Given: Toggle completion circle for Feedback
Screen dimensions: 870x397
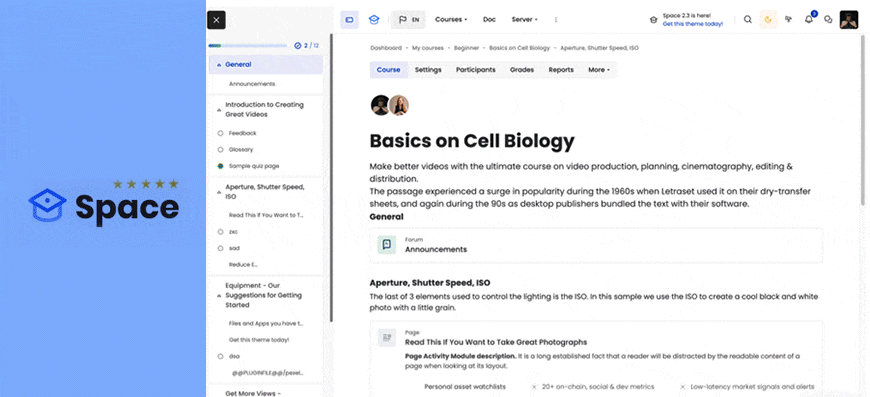Looking at the screenshot, I should pos(220,133).
